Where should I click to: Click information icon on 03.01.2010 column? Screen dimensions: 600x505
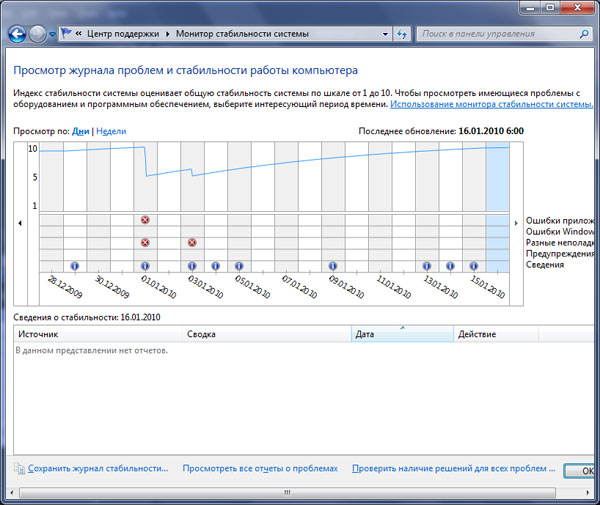[192, 266]
